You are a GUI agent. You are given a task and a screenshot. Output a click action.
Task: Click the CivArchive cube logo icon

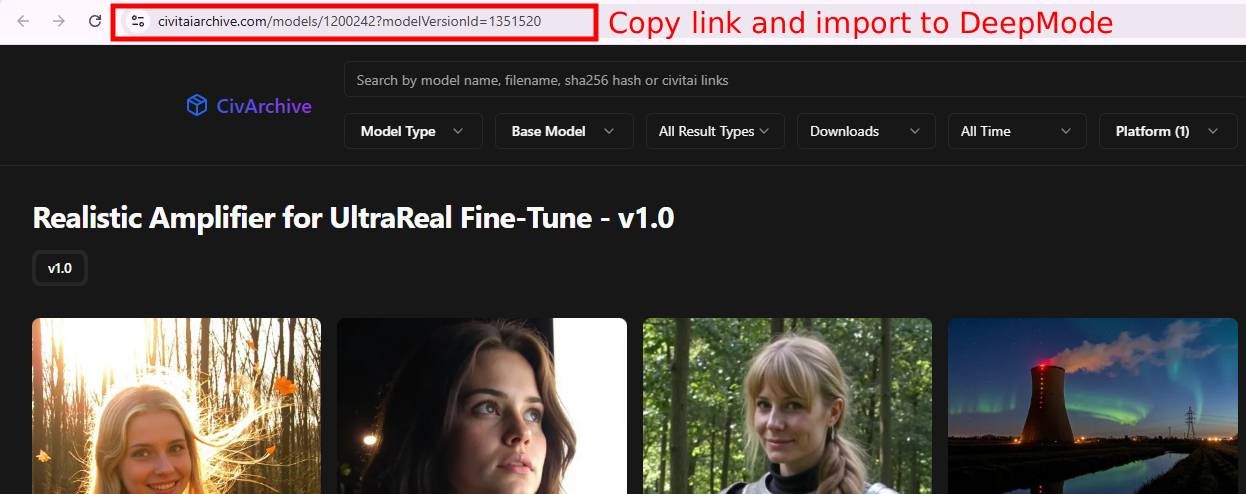pyautogui.click(x=197, y=106)
